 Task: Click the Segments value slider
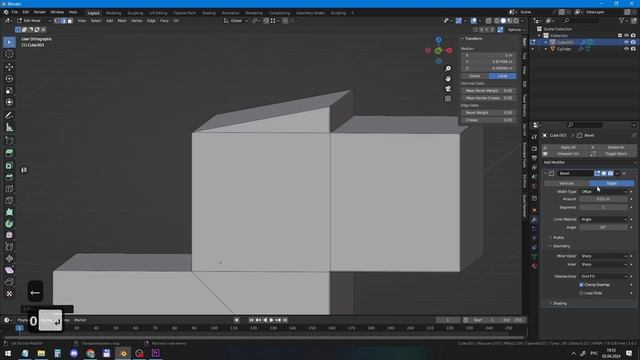pyautogui.click(x=604, y=207)
